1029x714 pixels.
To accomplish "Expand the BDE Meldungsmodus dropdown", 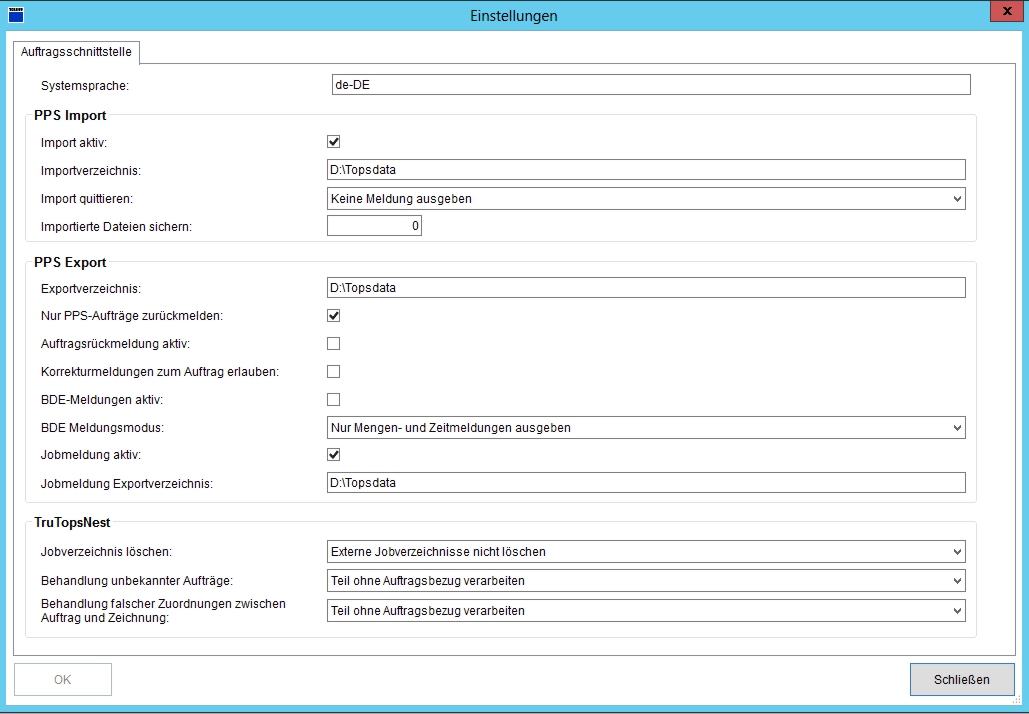I will click(x=646, y=428).
